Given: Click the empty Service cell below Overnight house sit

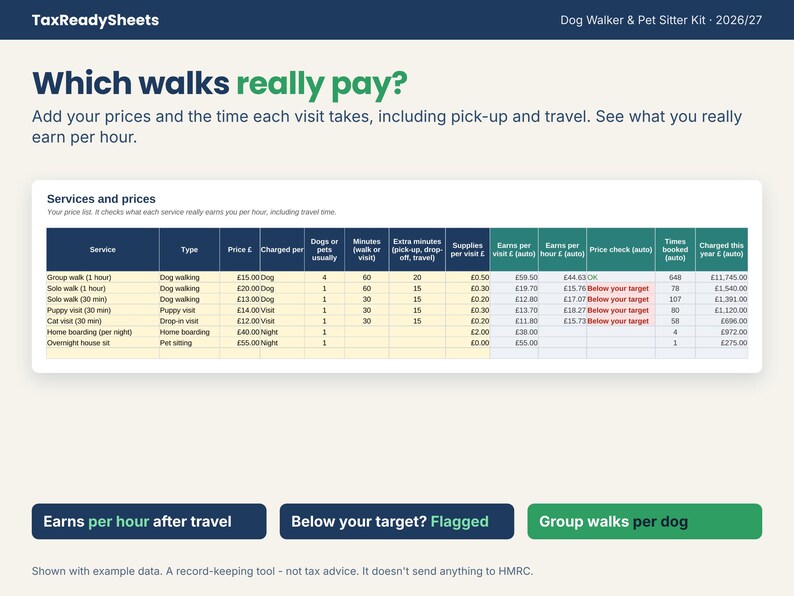Looking at the screenshot, I should pos(103,353).
